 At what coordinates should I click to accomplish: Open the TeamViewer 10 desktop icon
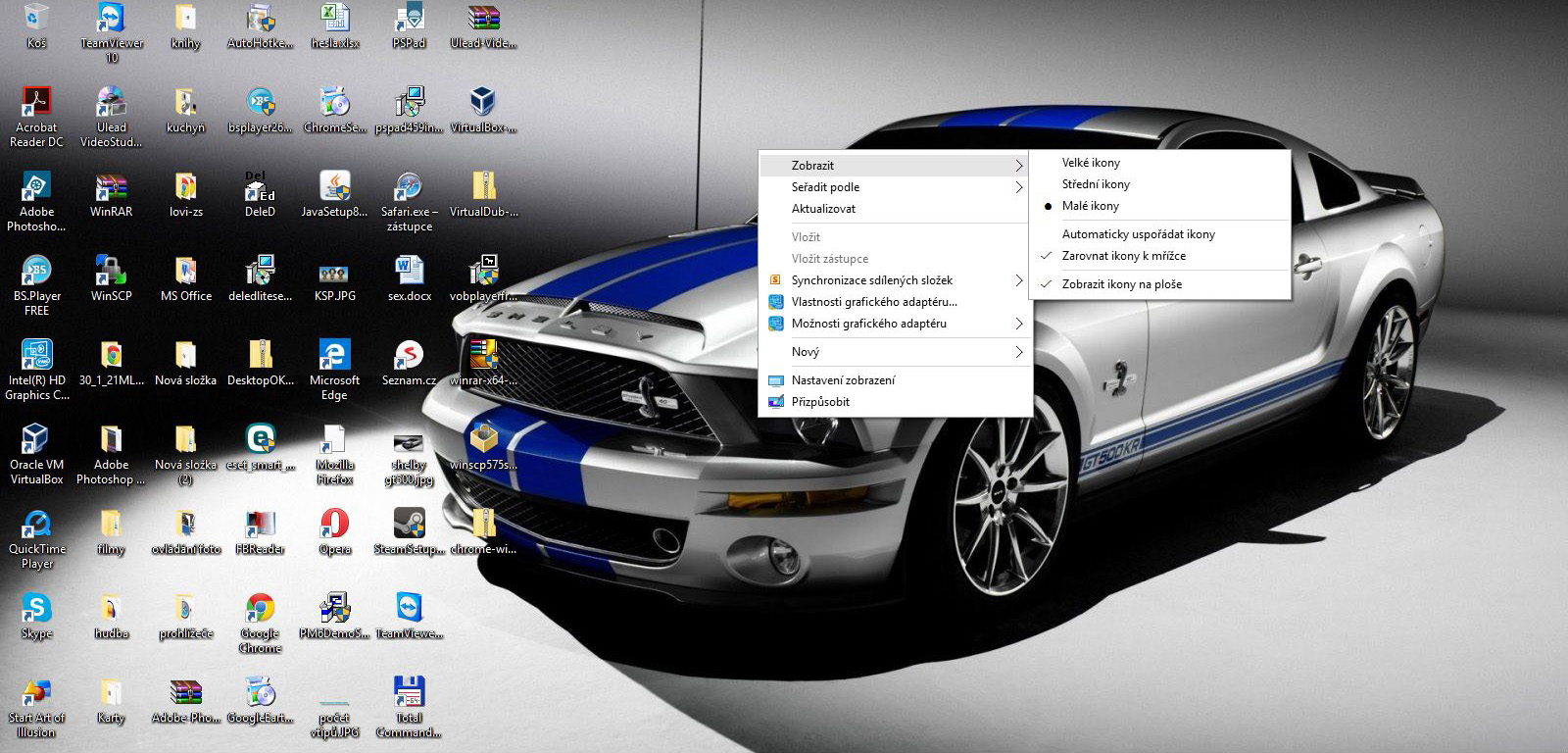(x=111, y=20)
